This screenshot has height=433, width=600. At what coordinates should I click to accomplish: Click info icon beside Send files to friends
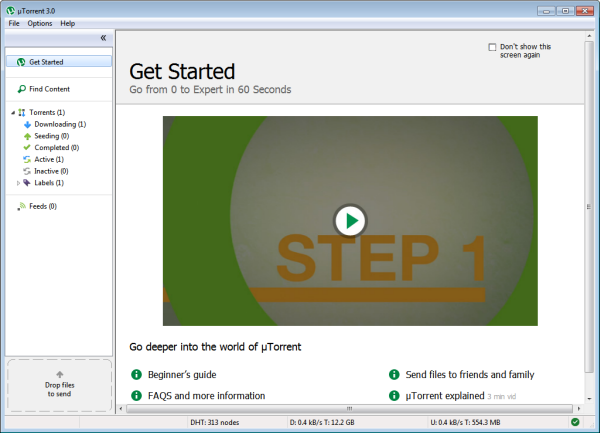pos(394,374)
